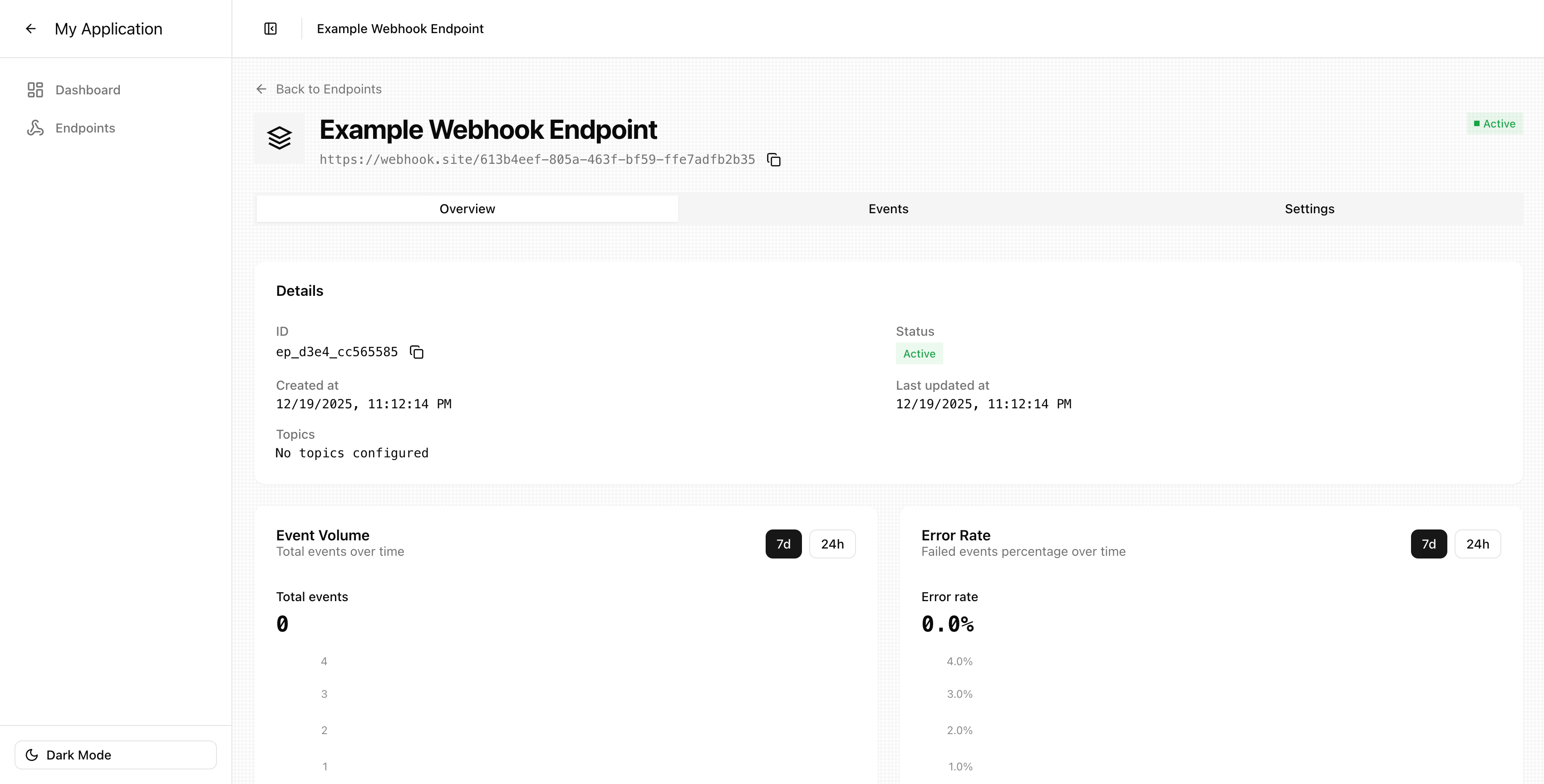
Task: Click the 4.0% axis label
Action: (959, 661)
